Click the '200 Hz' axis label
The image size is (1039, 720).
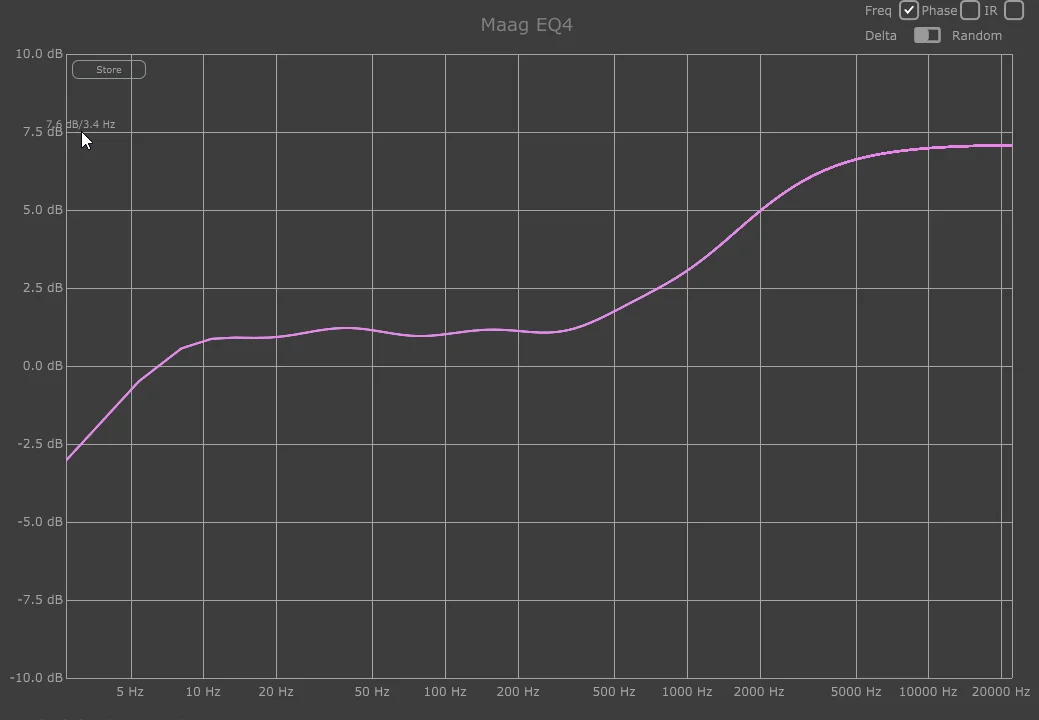point(518,692)
